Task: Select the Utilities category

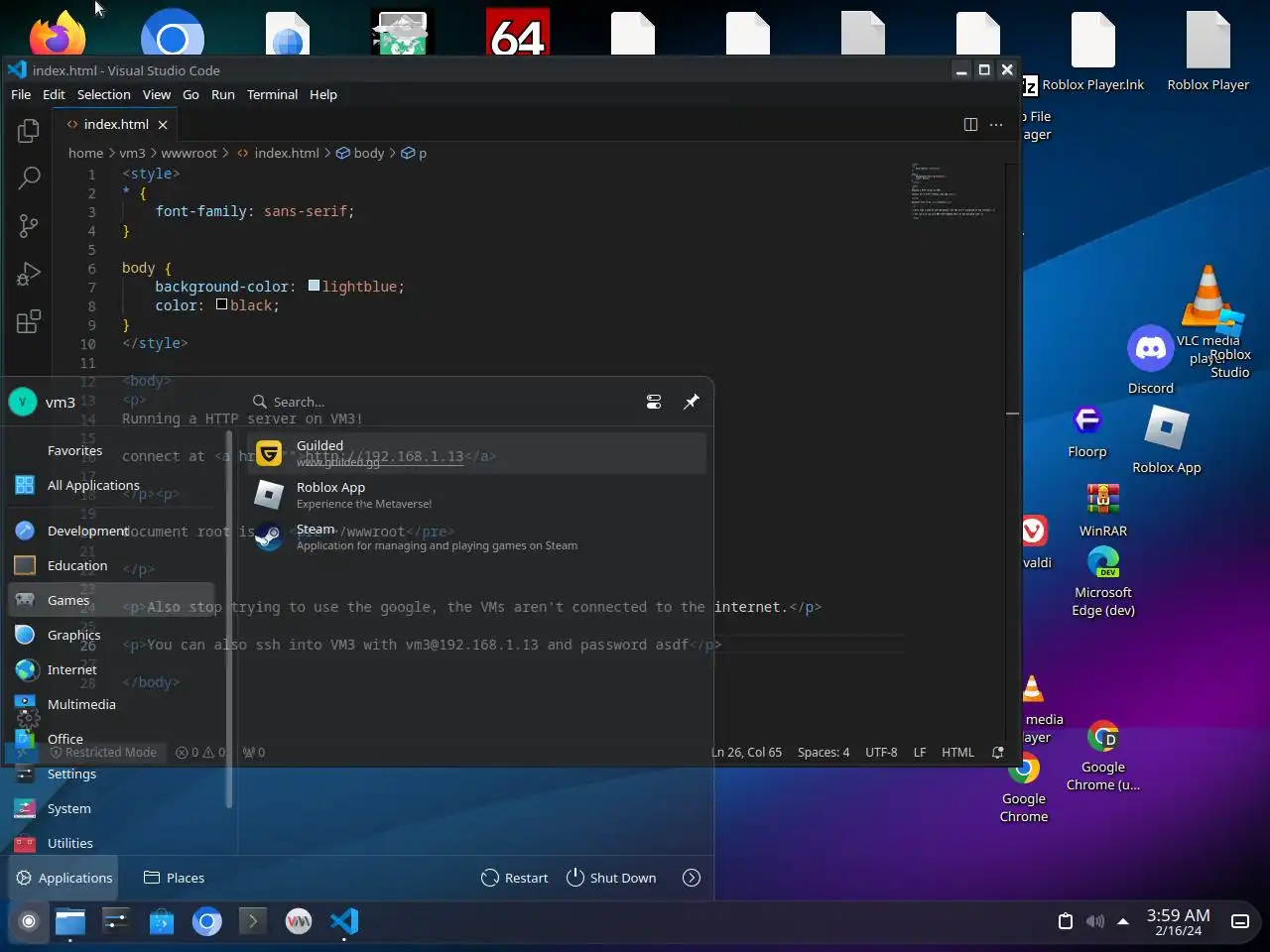Action: 111,843
